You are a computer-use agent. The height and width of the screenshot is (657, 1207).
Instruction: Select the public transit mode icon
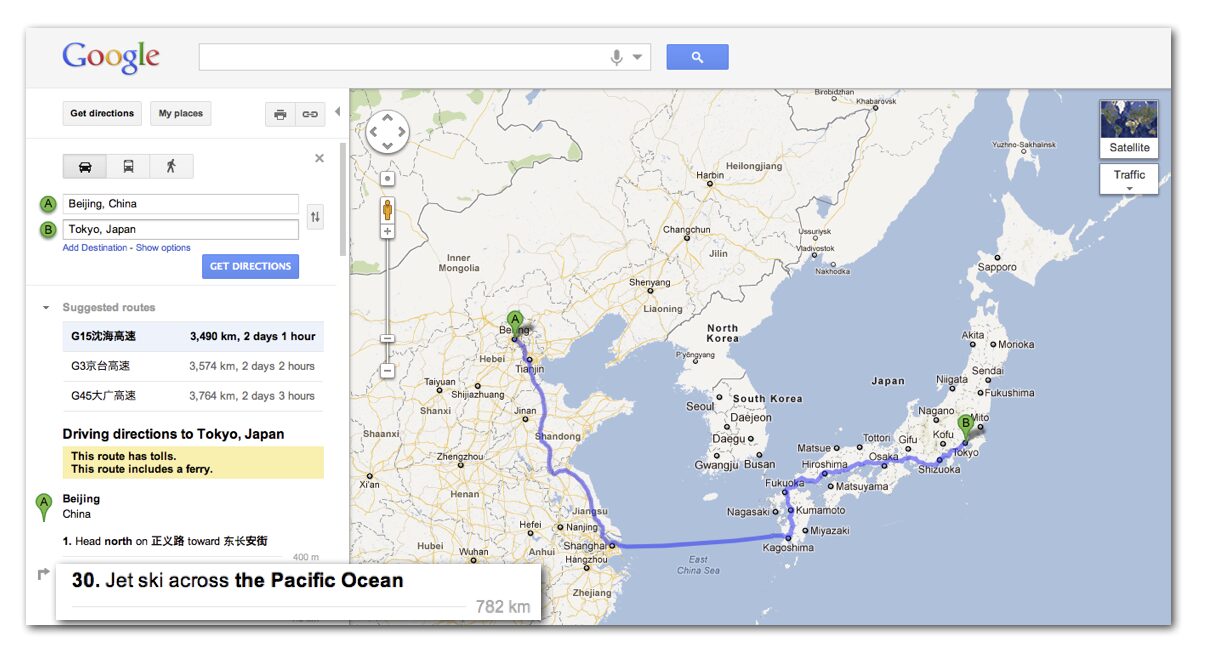128,166
